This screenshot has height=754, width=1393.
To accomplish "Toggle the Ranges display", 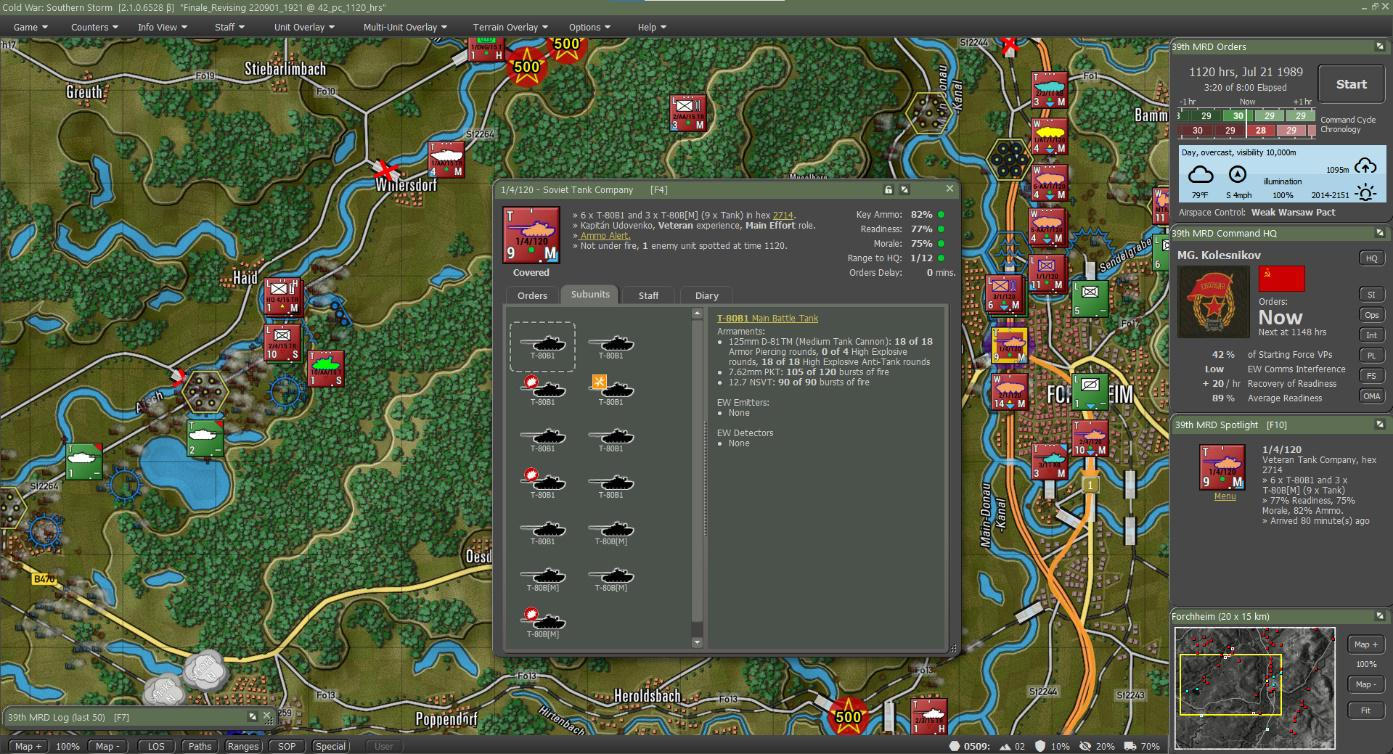I will 243,746.
